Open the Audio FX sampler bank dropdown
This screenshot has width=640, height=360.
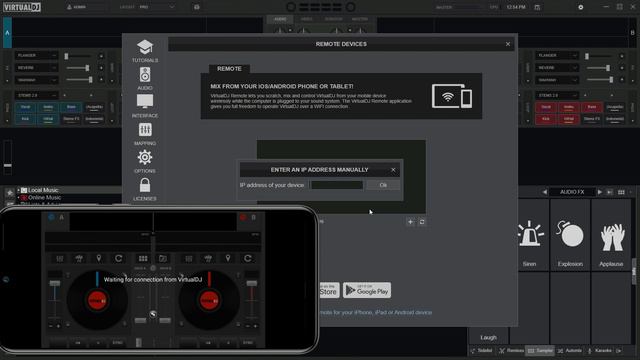(572, 192)
